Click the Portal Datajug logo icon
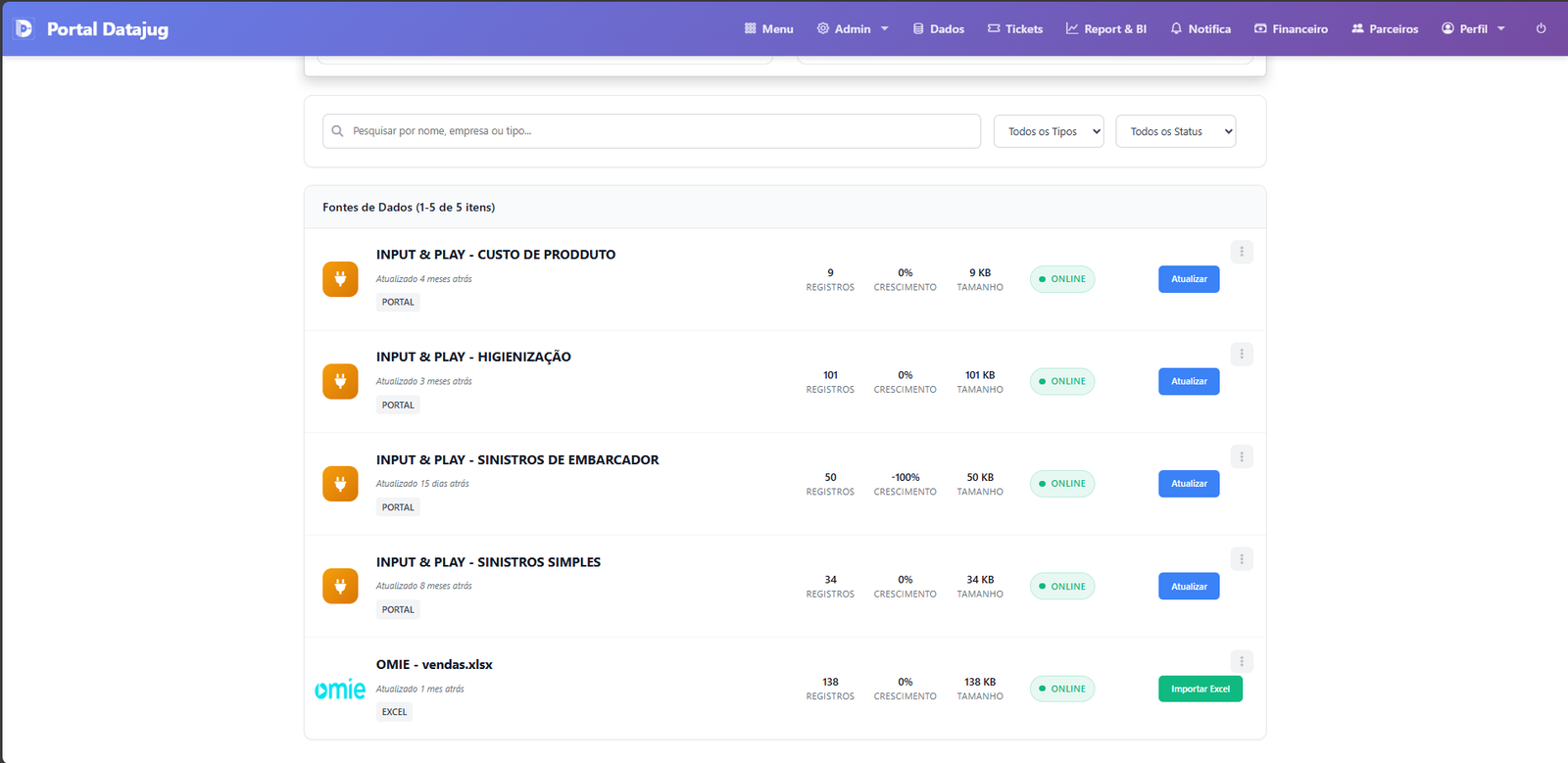The image size is (1568, 763). click(x=24, y=29)
